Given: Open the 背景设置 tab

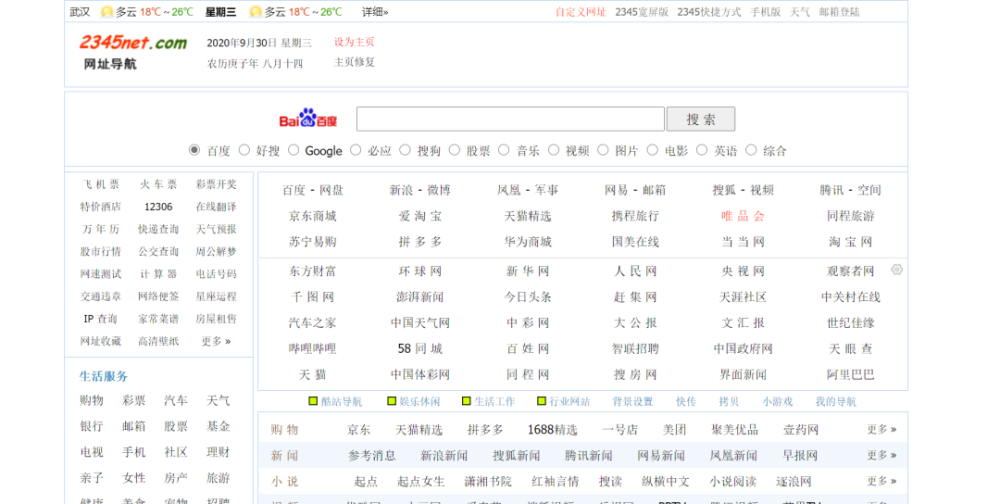Looking at the screenshot, I should [x=633, y=402].
